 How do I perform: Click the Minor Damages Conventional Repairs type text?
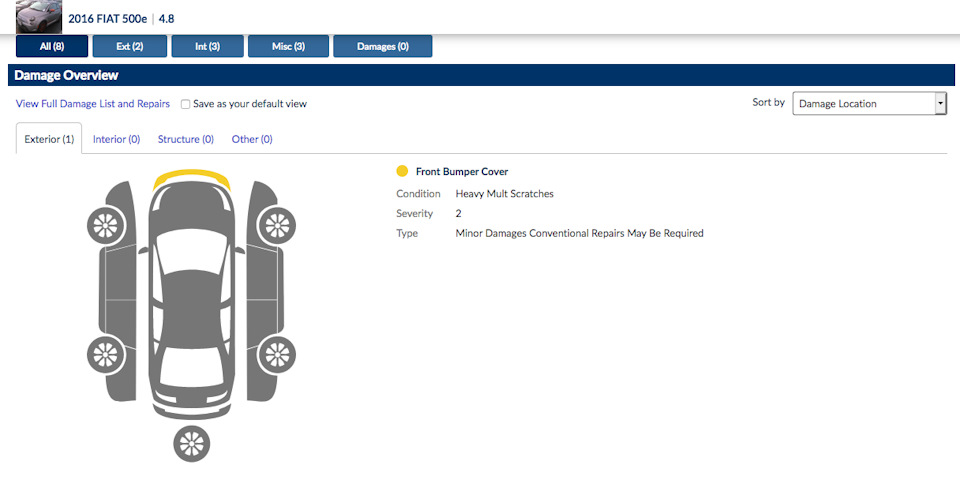coord(579,233)
